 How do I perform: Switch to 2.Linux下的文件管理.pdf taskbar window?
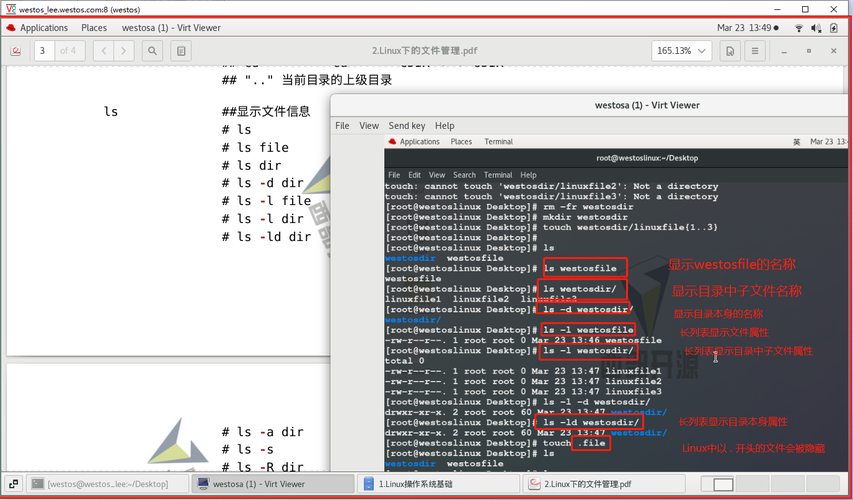[x=604, y=484]
